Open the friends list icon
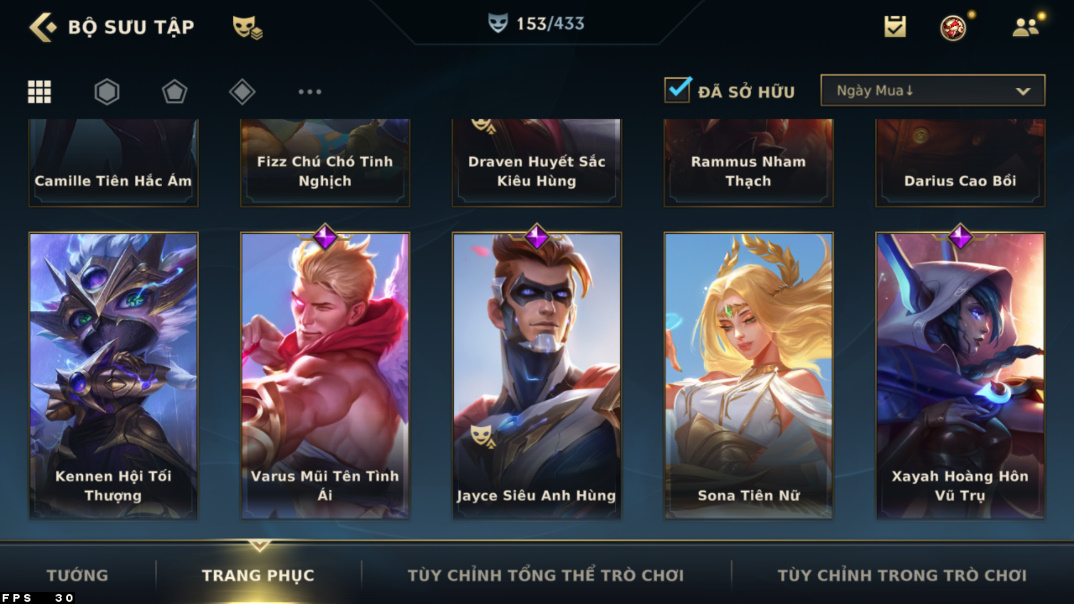1074x604 pixels. (x=1025, y=27)
